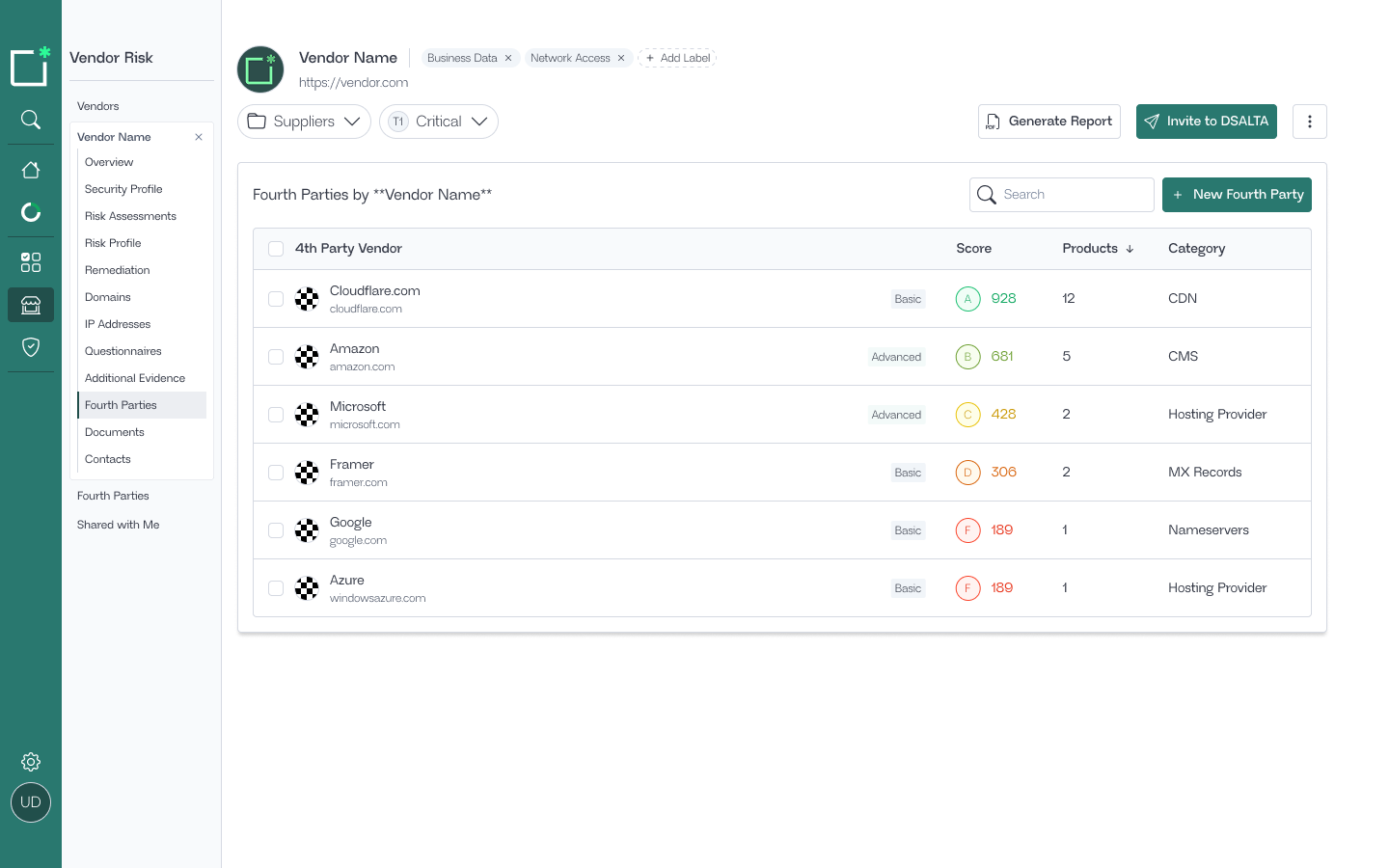The image size is (1389, 868).
Task: Toggle the select-all checkbox in table header
Action: [x=276, y=249]
